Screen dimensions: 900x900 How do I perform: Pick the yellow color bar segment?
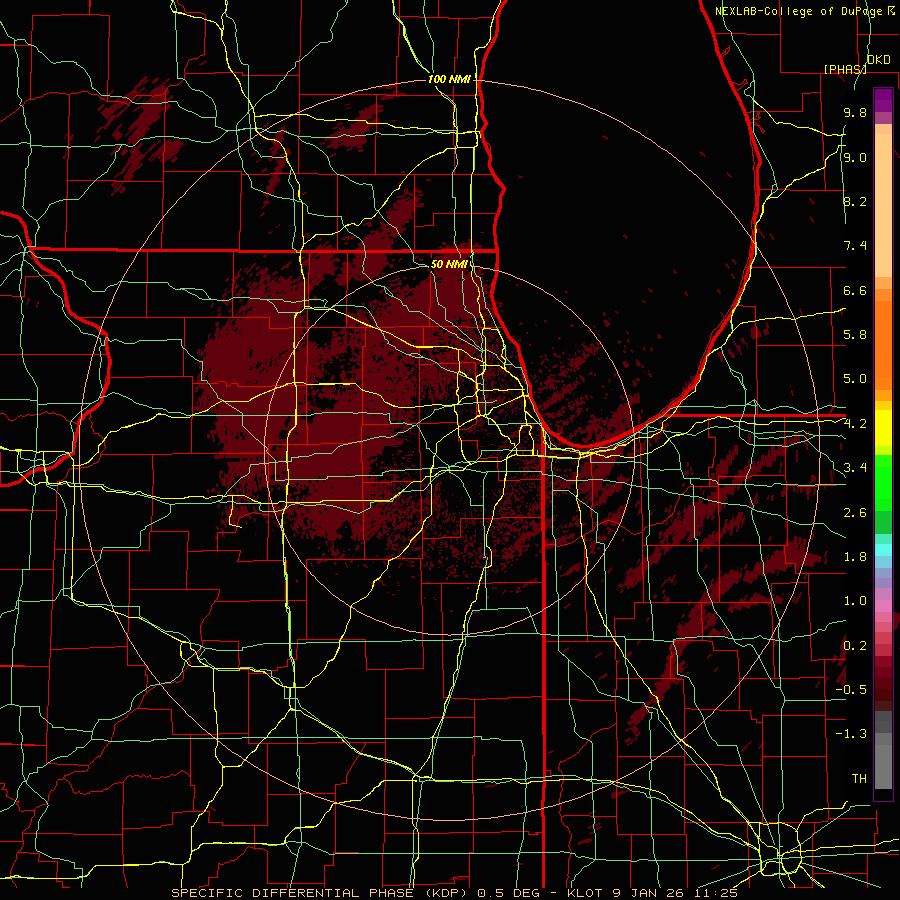coord(883,428)
